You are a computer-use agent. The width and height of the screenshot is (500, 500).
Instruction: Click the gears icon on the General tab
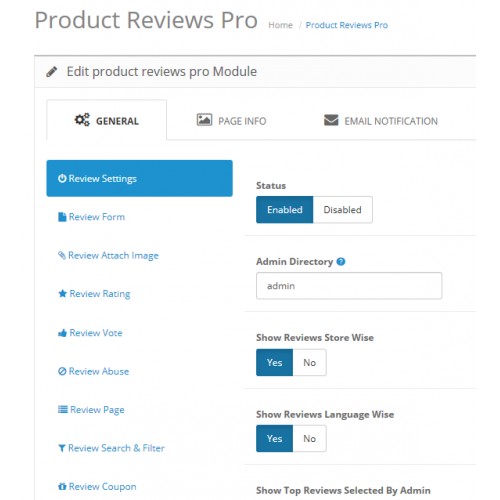click(x=82, y=120)
